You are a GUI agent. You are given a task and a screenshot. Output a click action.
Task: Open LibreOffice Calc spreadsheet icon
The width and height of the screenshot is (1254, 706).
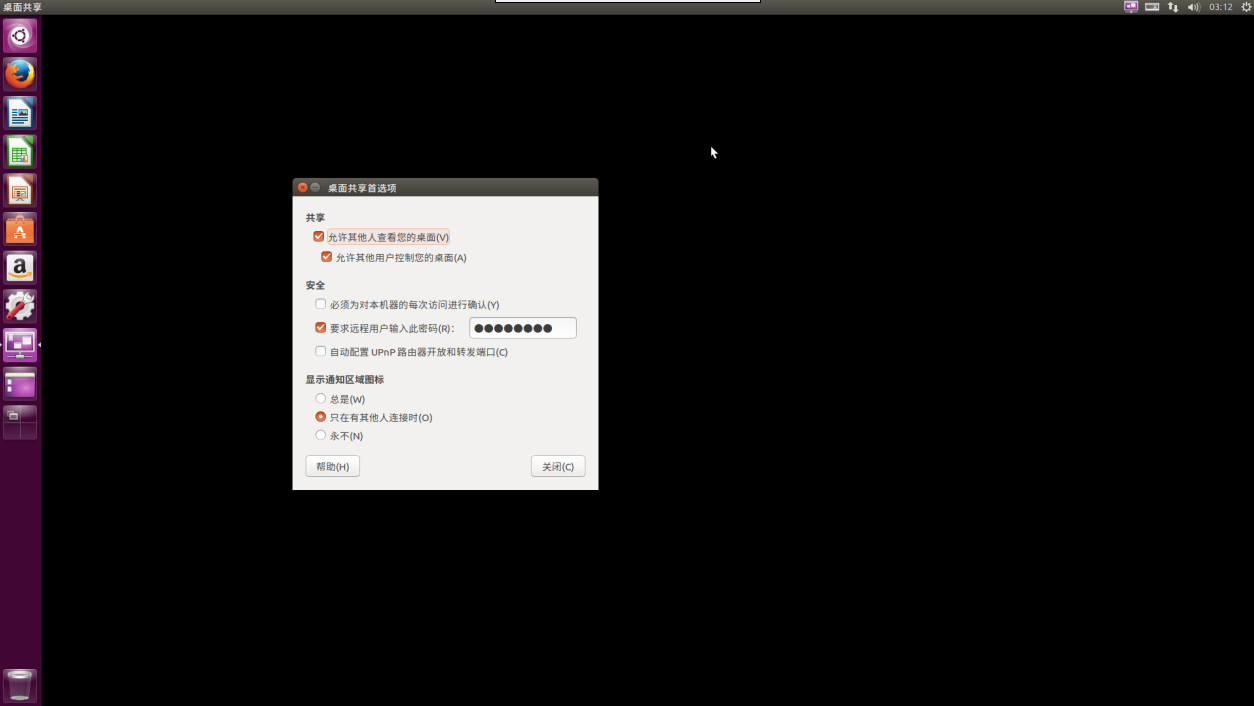20,152
